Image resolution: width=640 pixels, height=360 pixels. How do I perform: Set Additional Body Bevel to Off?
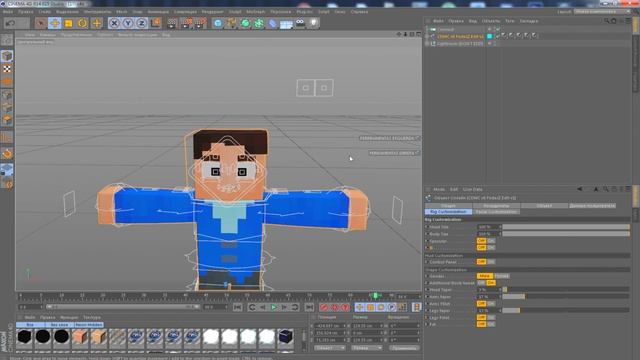[481, 283]
